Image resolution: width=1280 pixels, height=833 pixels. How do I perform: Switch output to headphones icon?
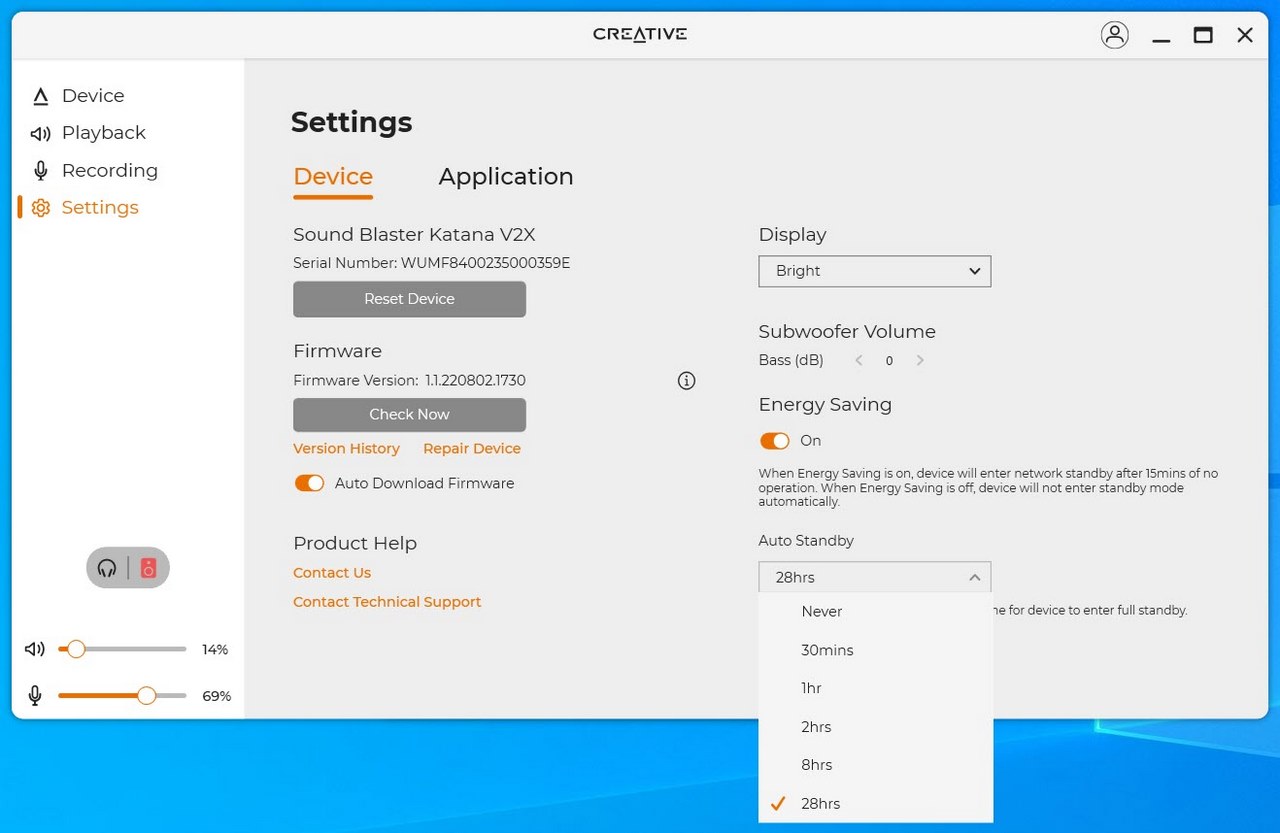tap(107, 568)
